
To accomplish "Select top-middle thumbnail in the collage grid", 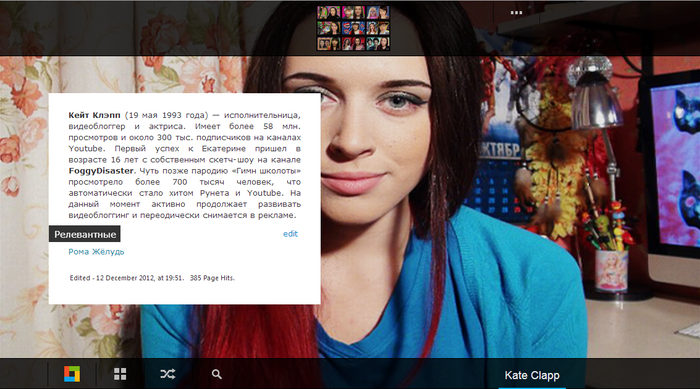I will pyautogui.click(x=353, y=13).
